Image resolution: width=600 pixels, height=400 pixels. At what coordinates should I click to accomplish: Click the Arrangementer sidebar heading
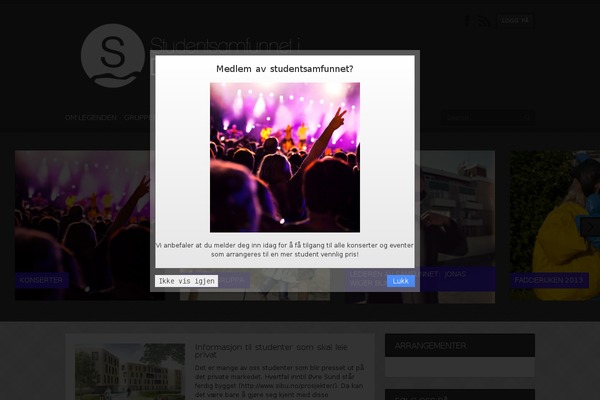430,346
